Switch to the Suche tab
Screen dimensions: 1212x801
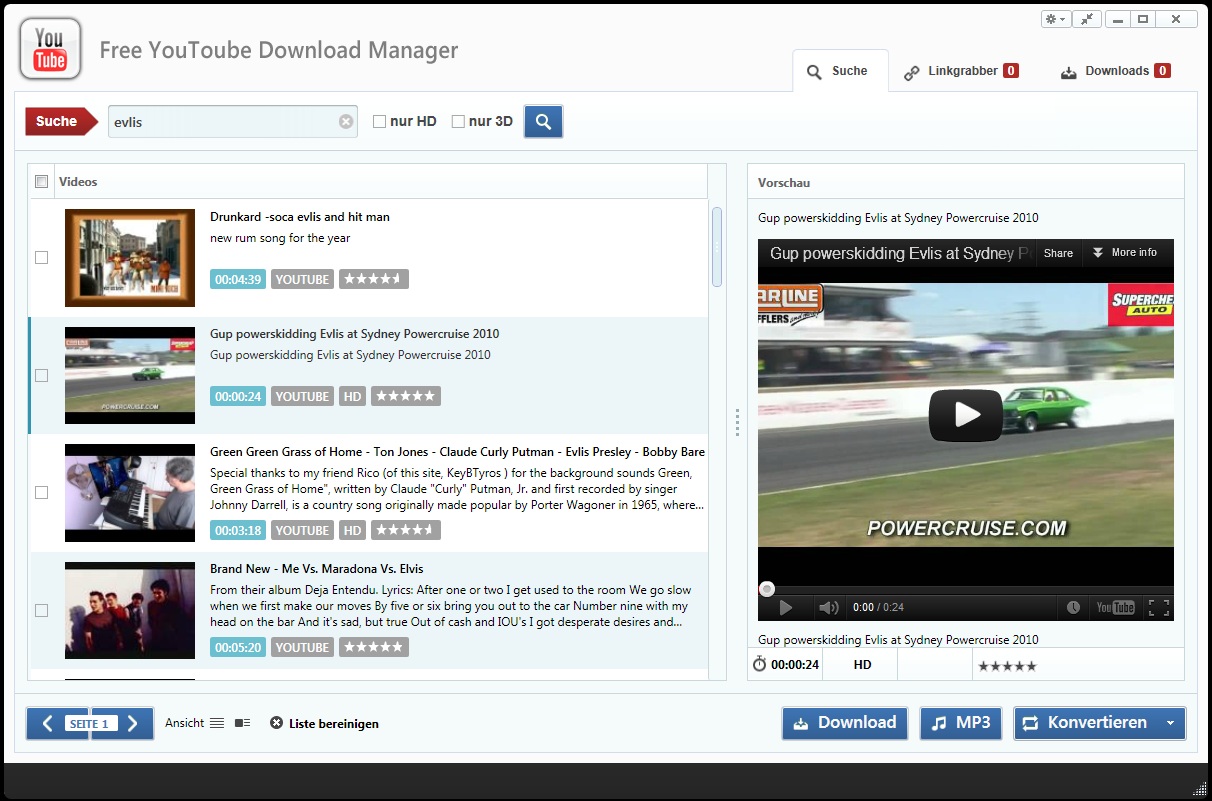click(x=840, y=71)
